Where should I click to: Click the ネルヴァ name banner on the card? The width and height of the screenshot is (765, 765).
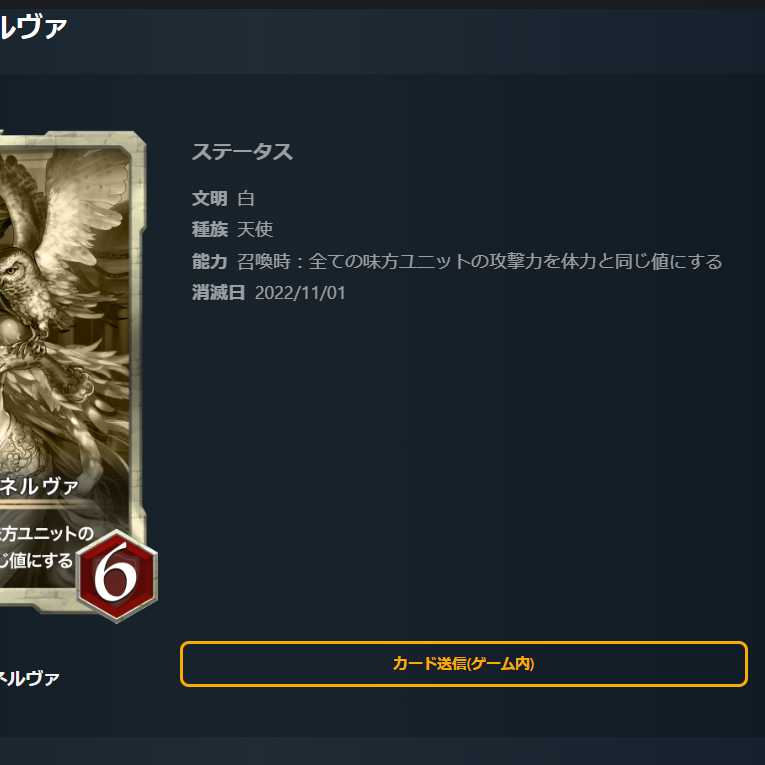click(x=39, y=486)
